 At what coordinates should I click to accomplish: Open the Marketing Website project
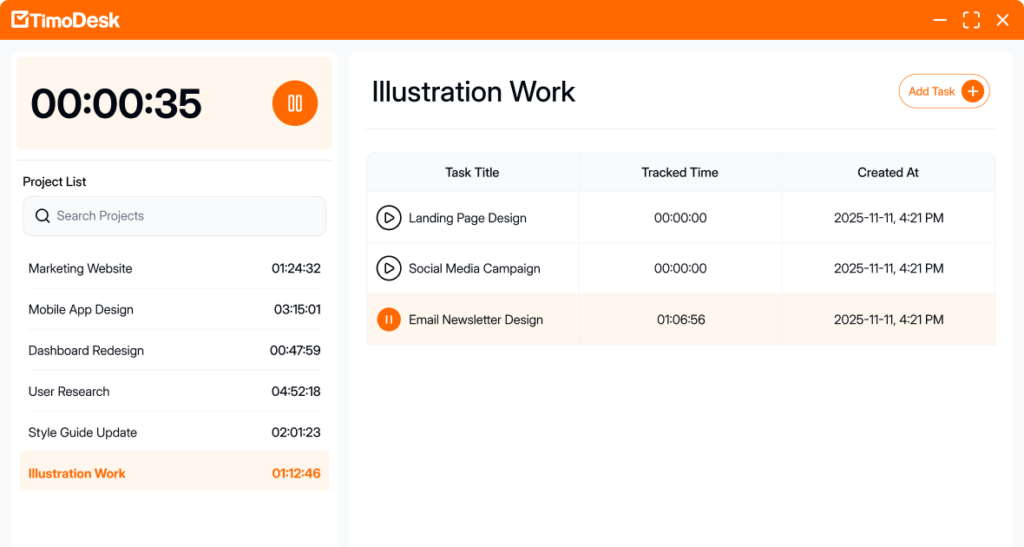[x=174, y=268]
